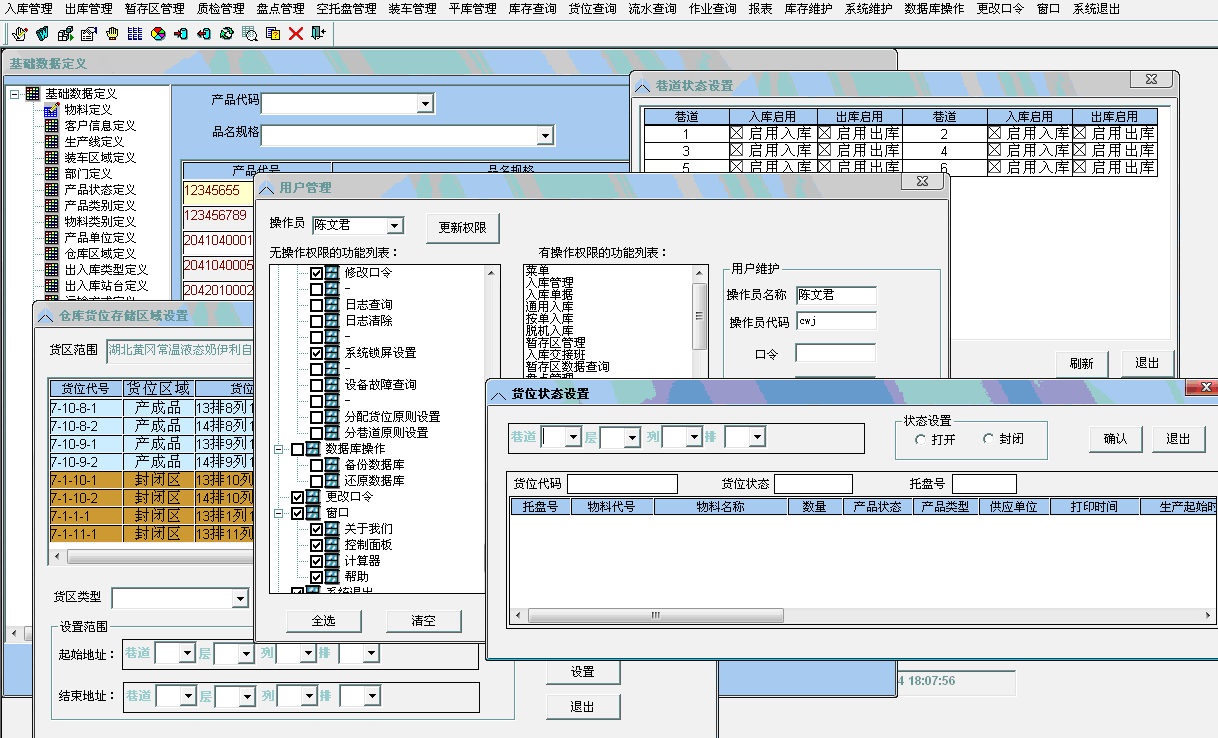This screenshot has height=738, width=1218.
Task: Click the hand-with-pencil toolbar icon
Action: (19, 34)
